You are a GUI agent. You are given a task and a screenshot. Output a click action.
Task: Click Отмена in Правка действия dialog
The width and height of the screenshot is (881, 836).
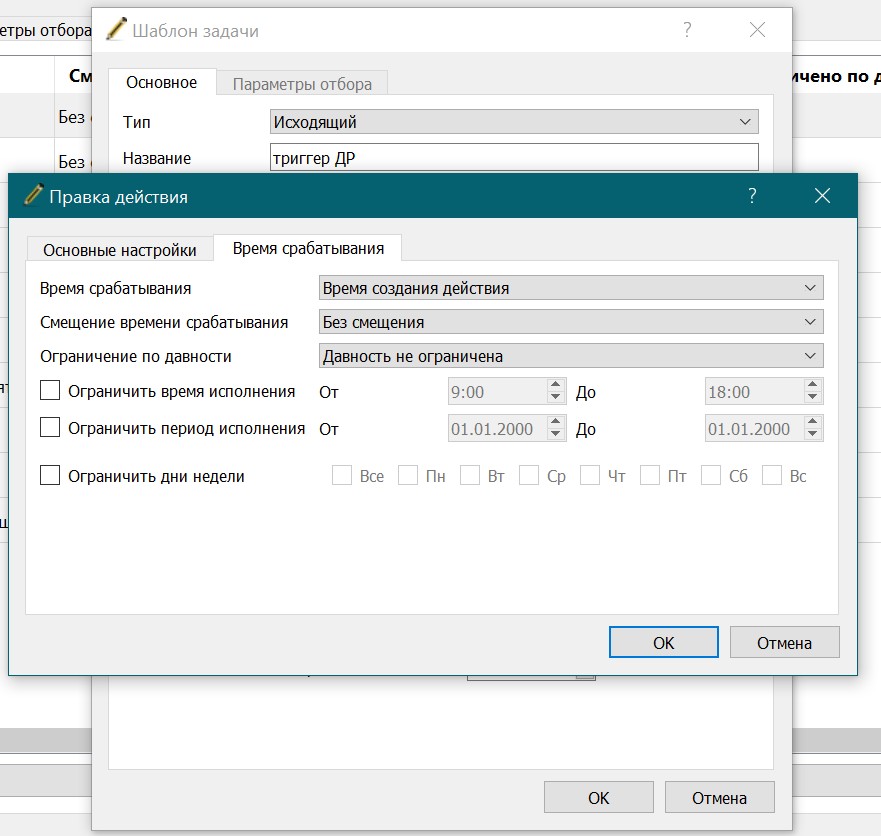pyautogui.click(x=784, y=642)
